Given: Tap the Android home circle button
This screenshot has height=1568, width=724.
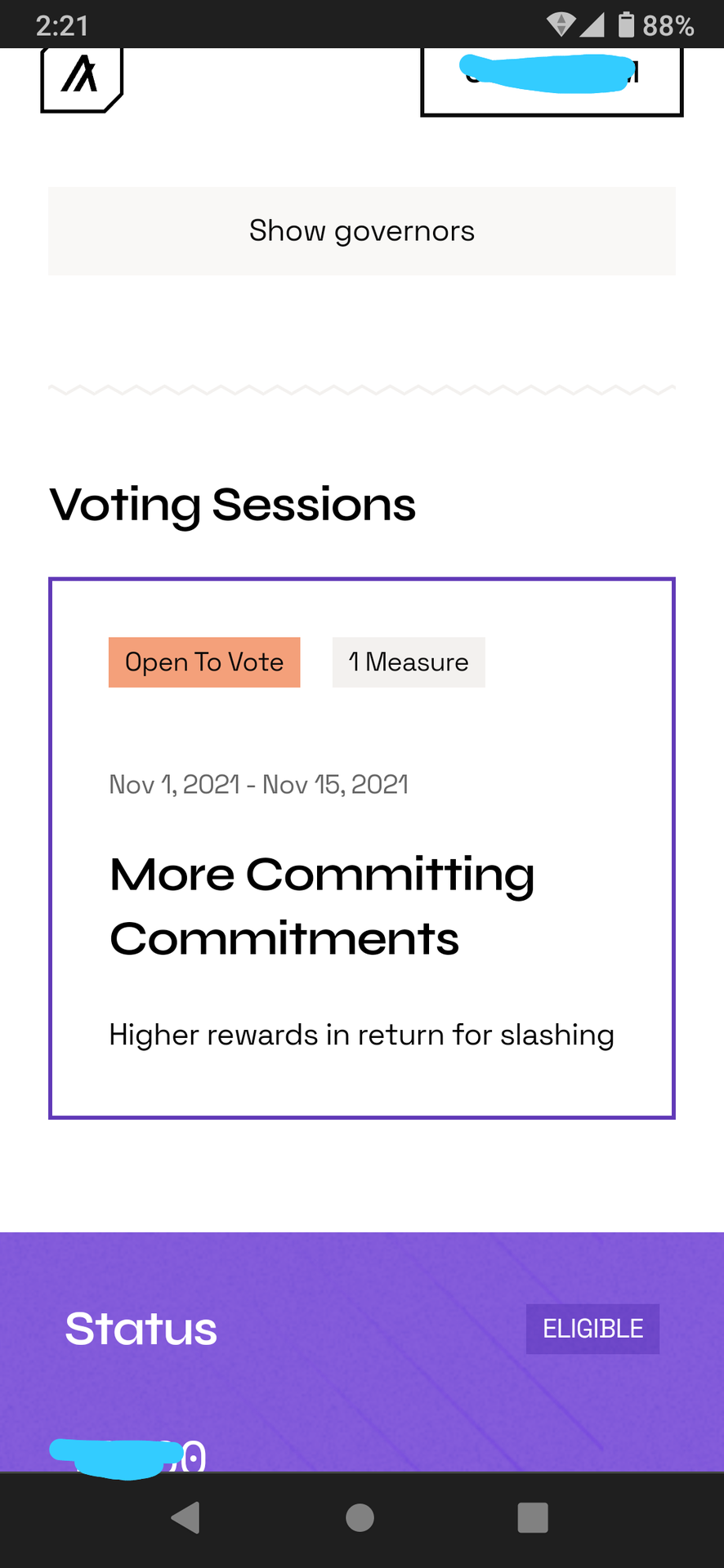Looking at the screenshot, I should click(360, 1518).
